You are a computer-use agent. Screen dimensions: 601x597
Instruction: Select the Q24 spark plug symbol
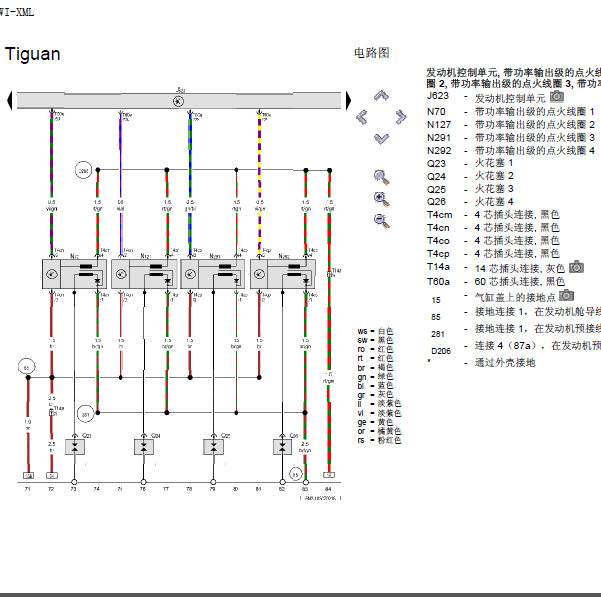(144, 447)
